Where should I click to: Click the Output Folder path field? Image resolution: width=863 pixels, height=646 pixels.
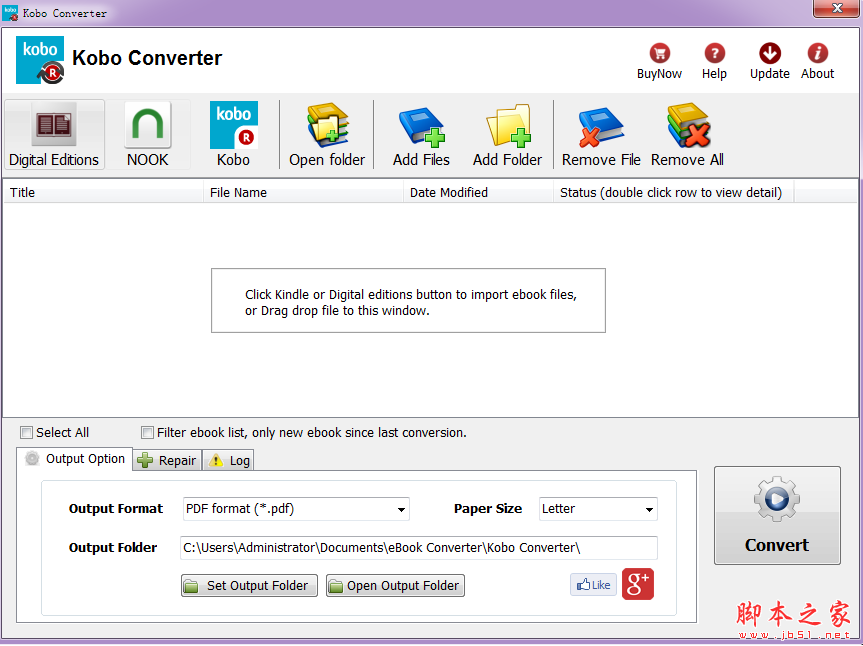pos(419,548)
